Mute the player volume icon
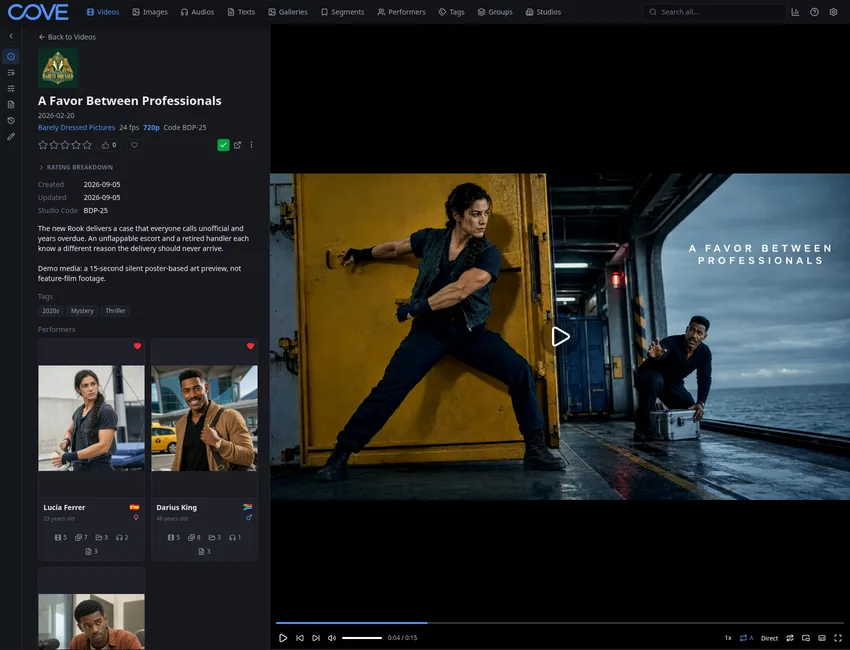 click(x=332, y=638)
